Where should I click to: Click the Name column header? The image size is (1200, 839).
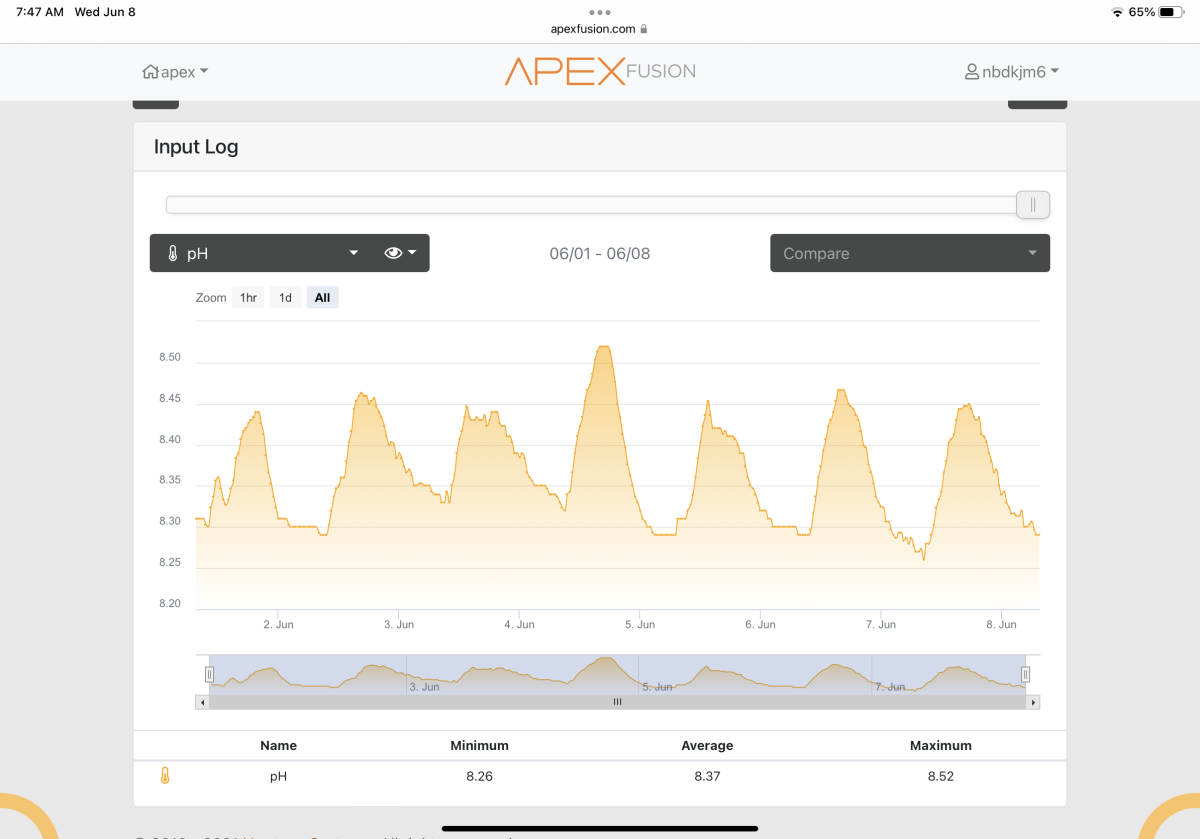[x=278, y=746]
